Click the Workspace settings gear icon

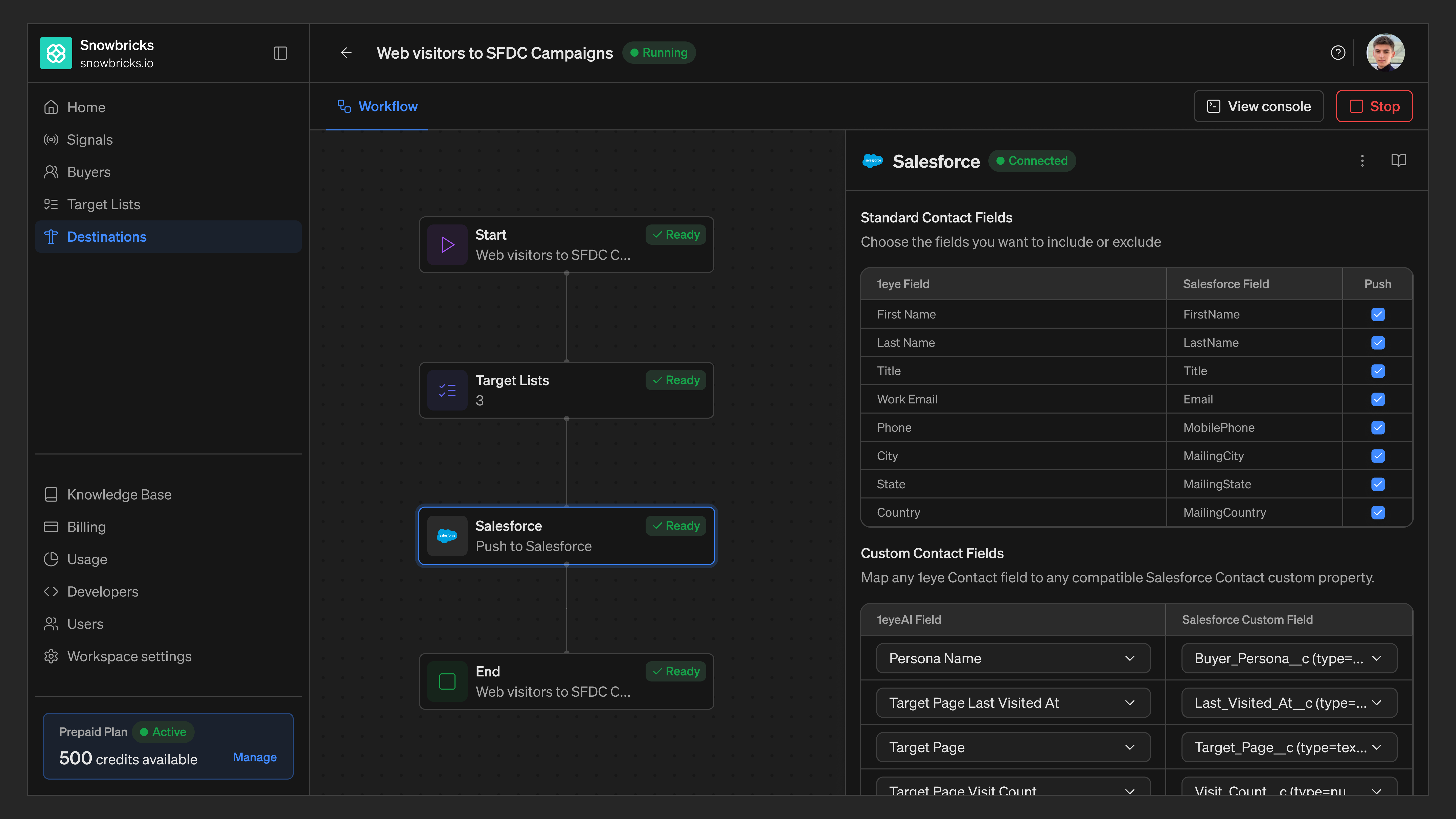click(x=51, y=656)
